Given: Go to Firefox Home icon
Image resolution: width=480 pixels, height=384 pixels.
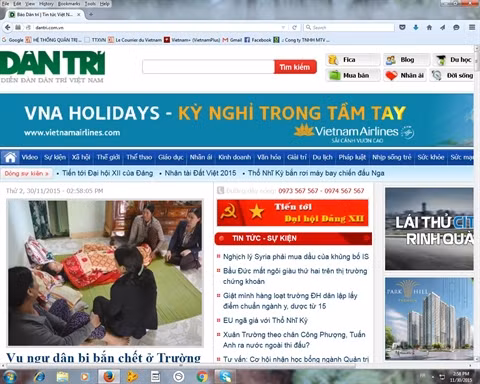Looking at the screenshot, I should (429, 27).
